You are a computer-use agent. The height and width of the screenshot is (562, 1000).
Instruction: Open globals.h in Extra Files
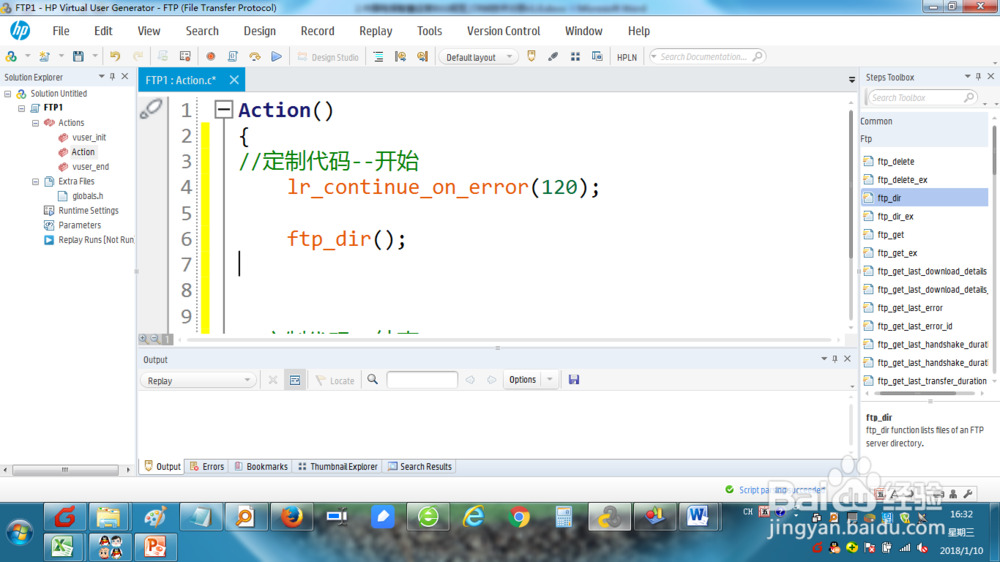pyautogui.click(x=87, y=196)
